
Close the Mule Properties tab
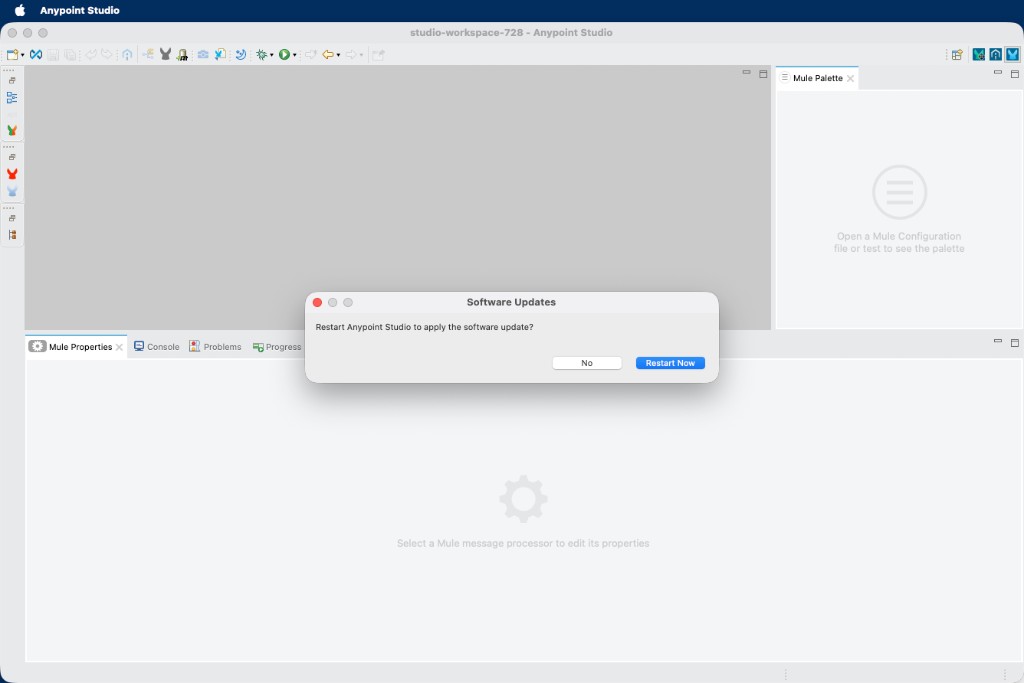(119, 347)
